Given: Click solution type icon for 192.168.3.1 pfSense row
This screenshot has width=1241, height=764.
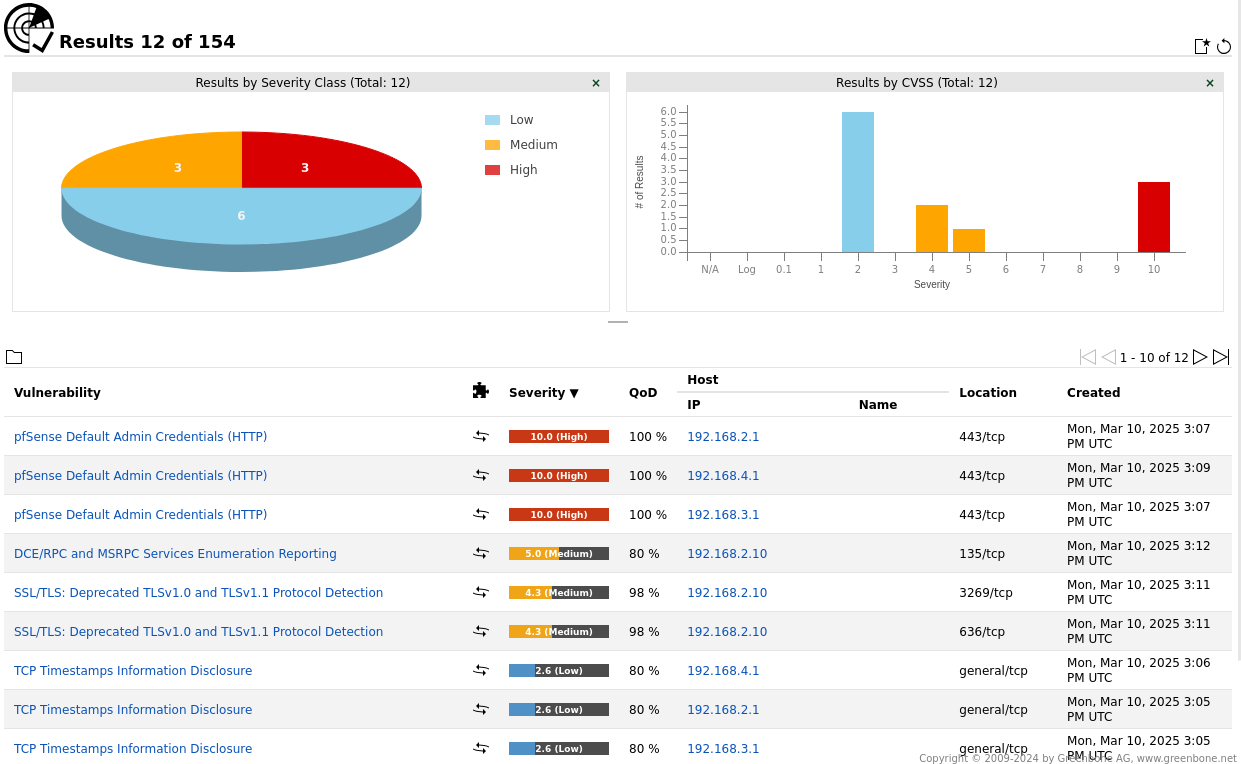Looking at the screenshot, I should (x=481, y=514).
